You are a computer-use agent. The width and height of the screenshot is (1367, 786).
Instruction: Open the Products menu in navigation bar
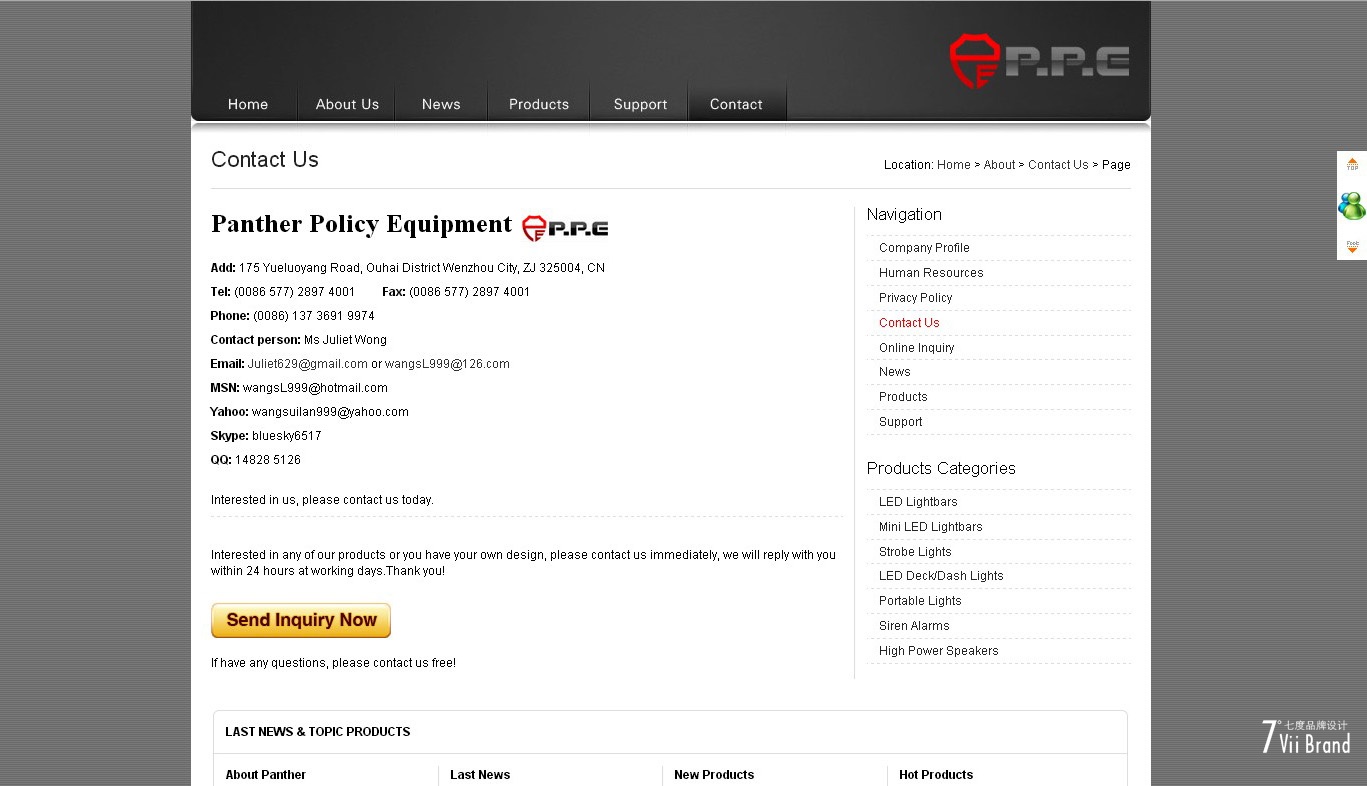pos(538,104)
